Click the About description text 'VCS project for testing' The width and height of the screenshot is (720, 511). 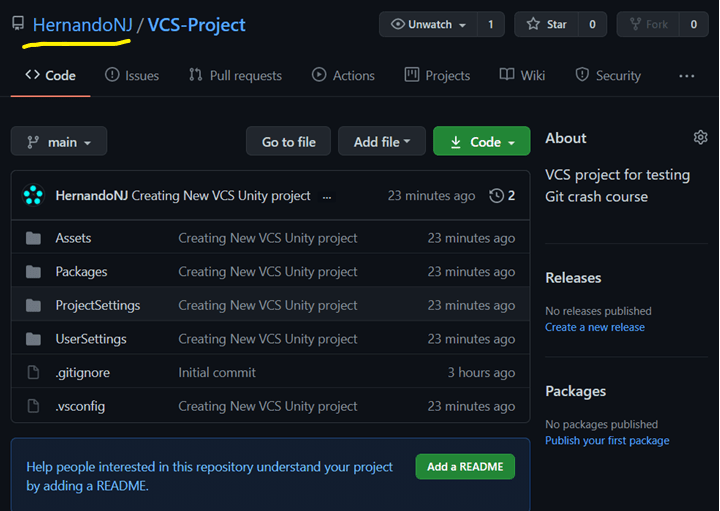[617, 175]
